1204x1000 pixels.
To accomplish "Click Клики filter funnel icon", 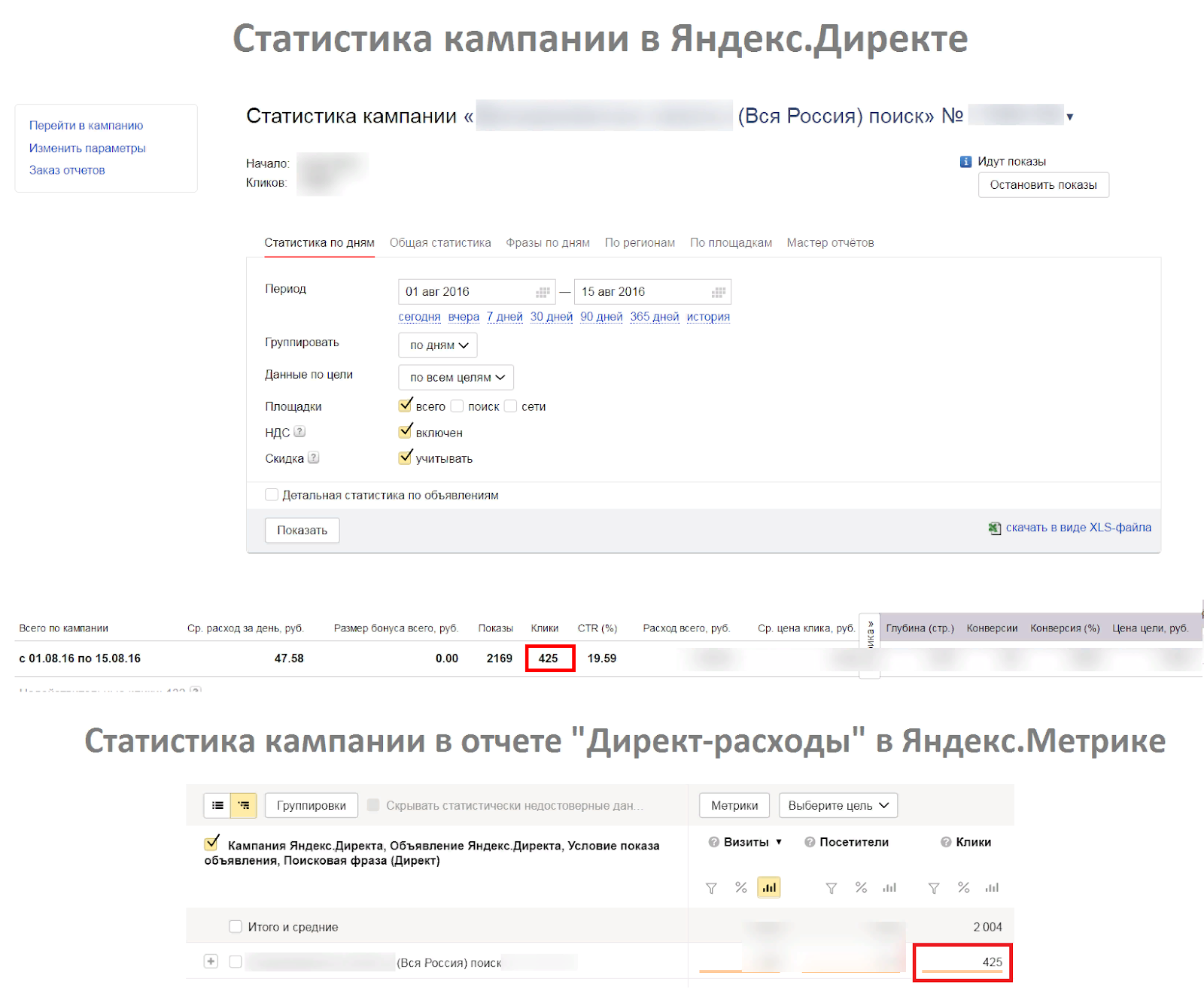I will tap(934, 889).
